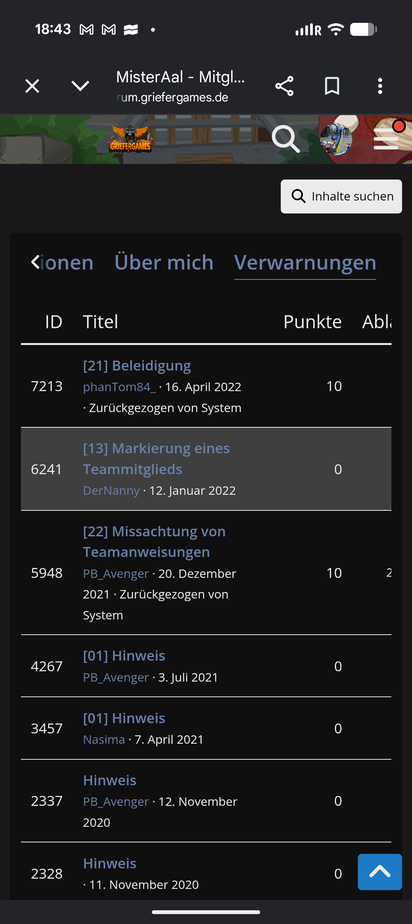
Task: Click the GrieferGames logo
Action: (130, 140)
